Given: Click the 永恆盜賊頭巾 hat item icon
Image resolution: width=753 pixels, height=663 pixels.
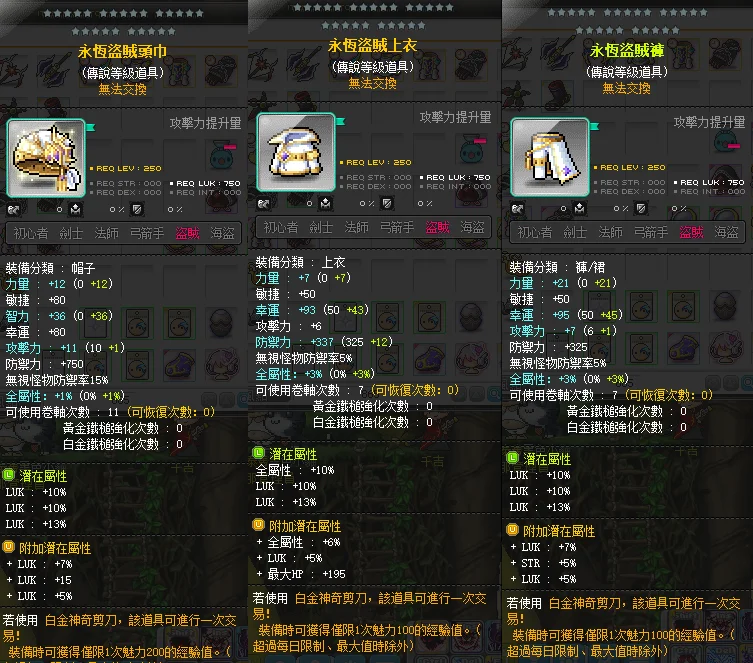Looking at the screenshot, I should point(46,158).
